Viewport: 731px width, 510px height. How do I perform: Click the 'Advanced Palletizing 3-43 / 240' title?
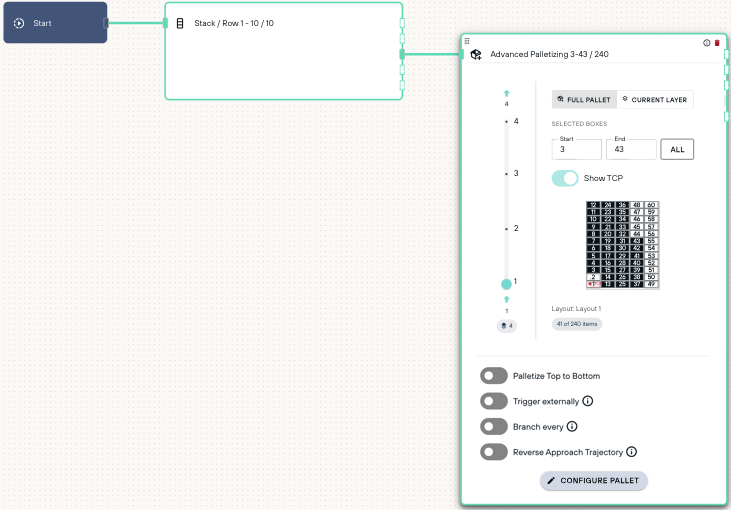coord(549,55)
